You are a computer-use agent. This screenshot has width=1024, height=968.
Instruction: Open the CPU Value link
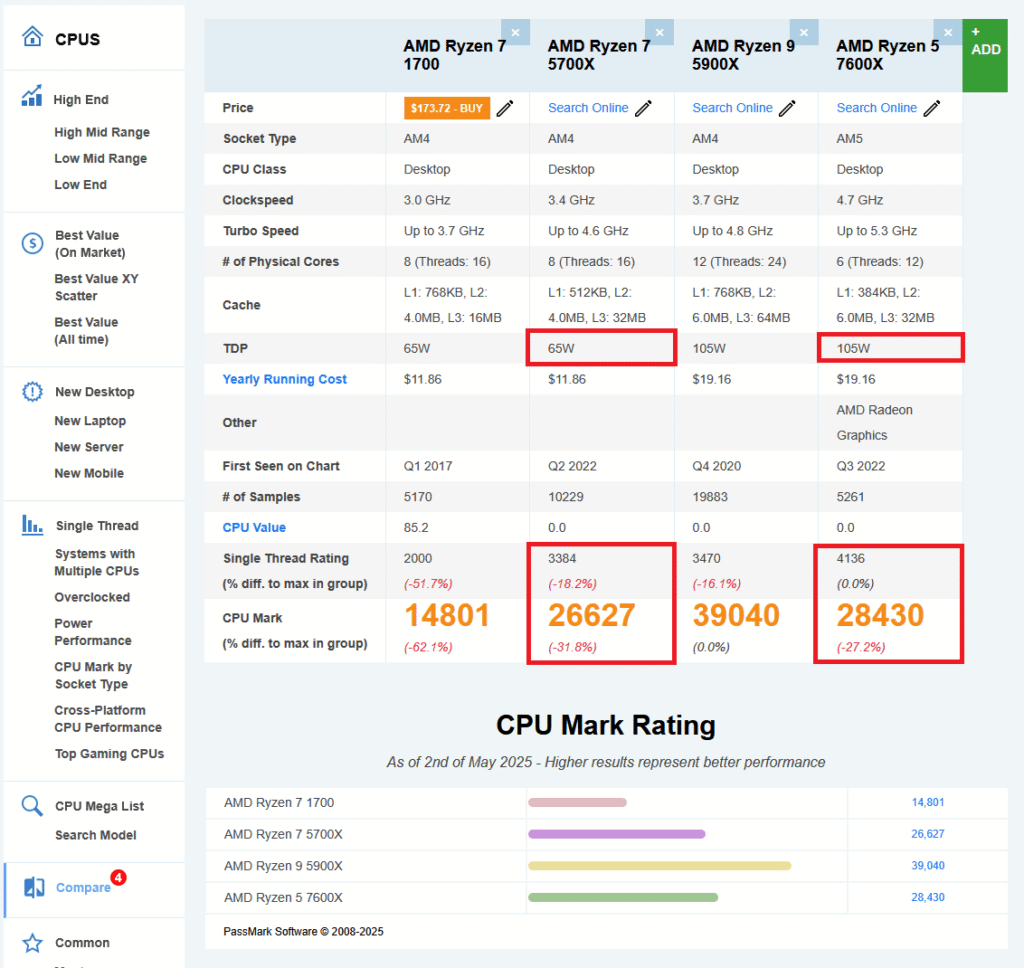click(254, 528)
